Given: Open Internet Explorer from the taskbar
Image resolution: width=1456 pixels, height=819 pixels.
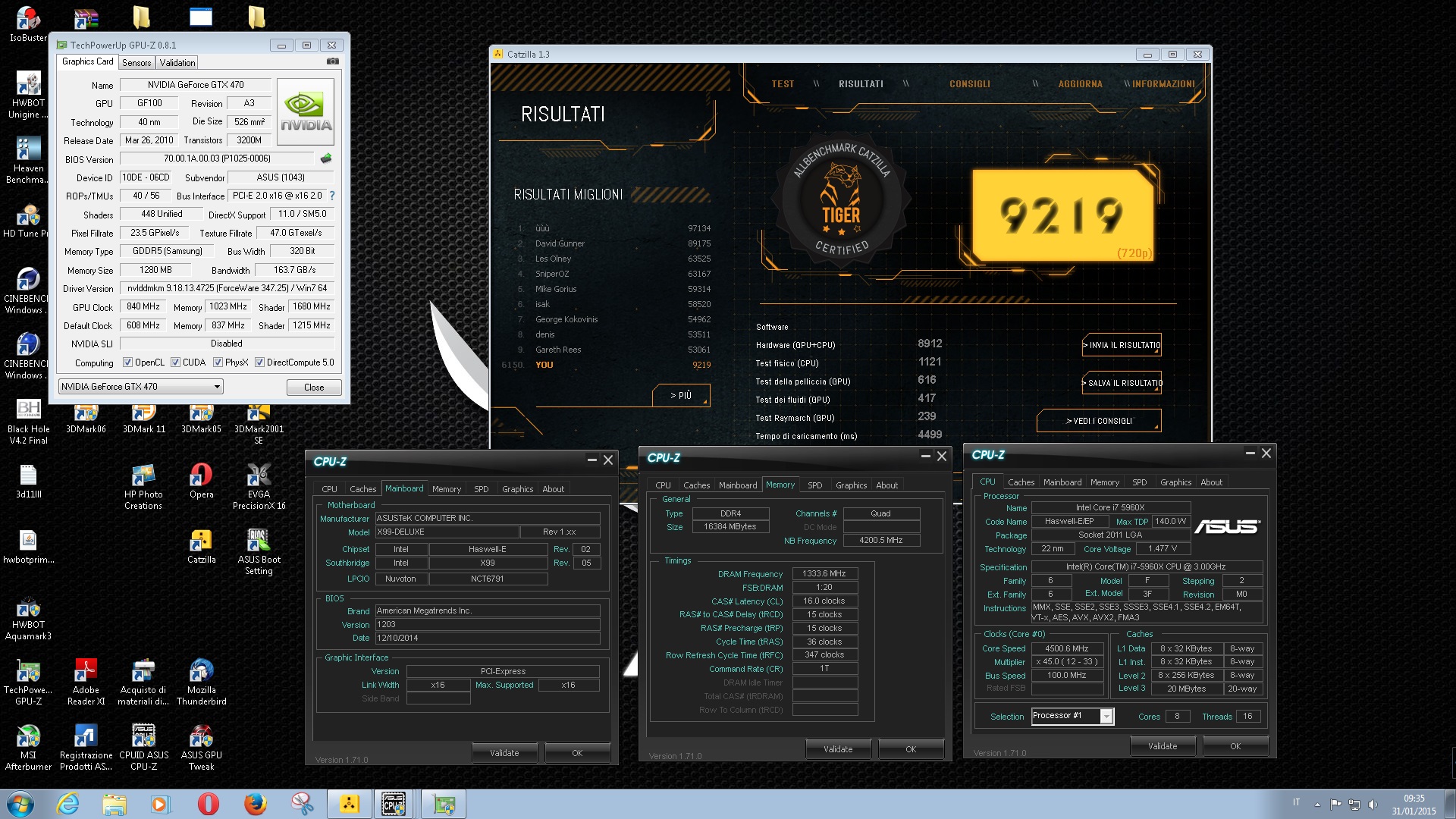Looking at the screenshot, I should point(67,804).
